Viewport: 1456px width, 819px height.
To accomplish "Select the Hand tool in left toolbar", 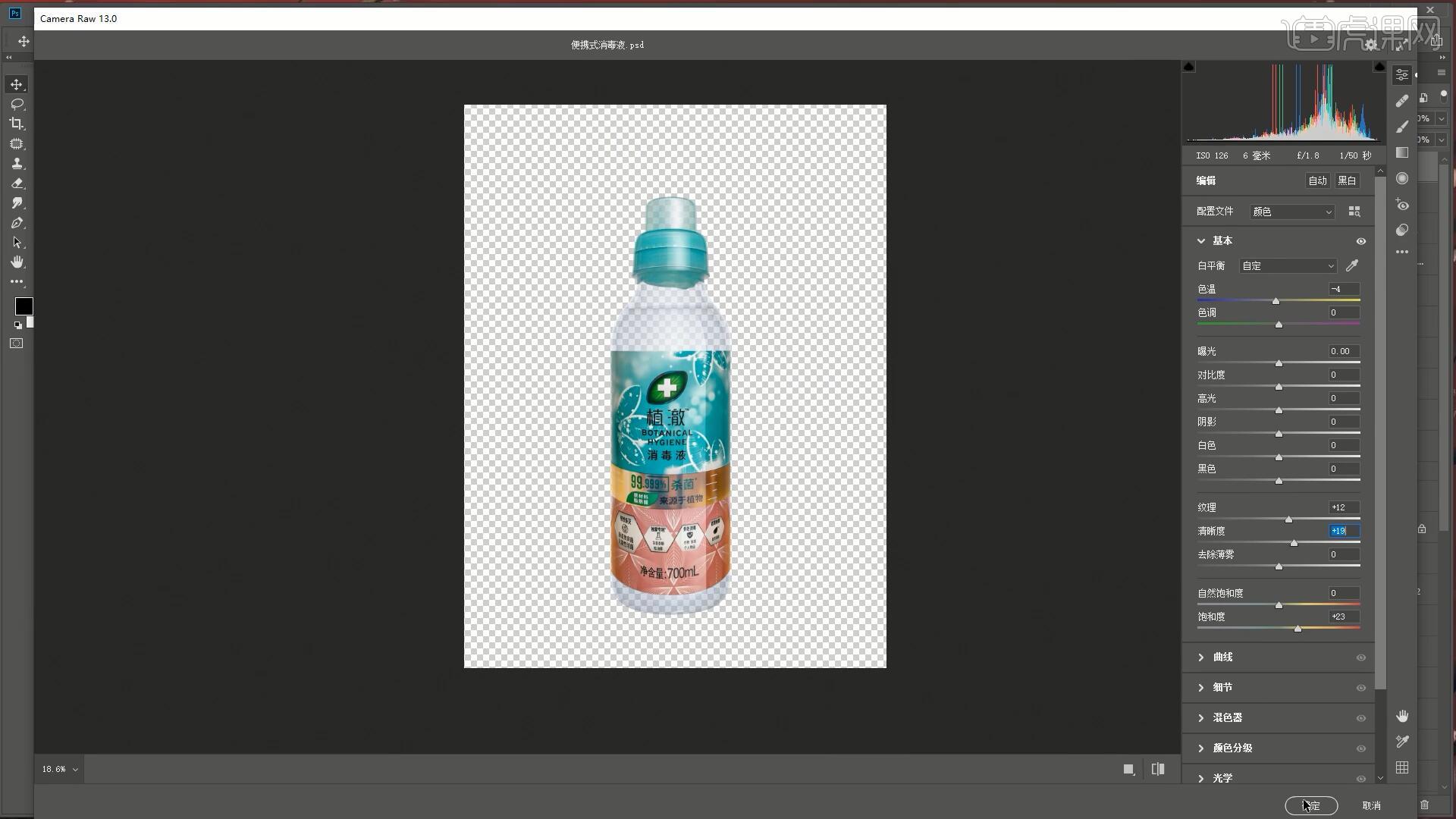I will tap(17, 262).
